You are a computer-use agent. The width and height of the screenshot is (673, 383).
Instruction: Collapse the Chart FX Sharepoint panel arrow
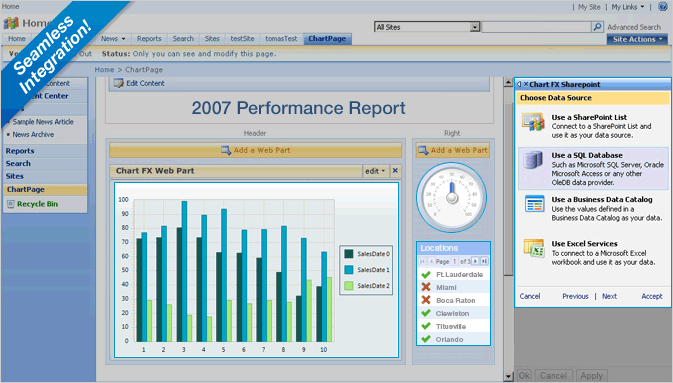(x=519, y=84)
